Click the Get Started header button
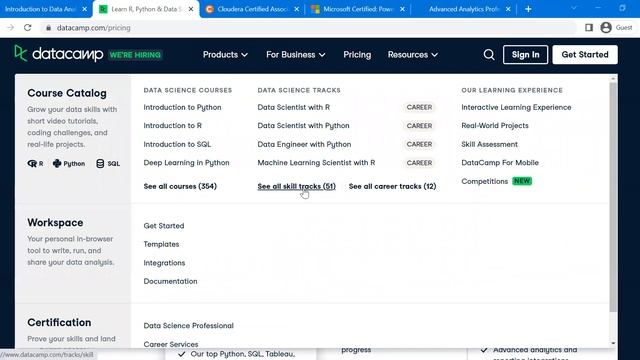The image size is (640, 360). click(585, 55)
